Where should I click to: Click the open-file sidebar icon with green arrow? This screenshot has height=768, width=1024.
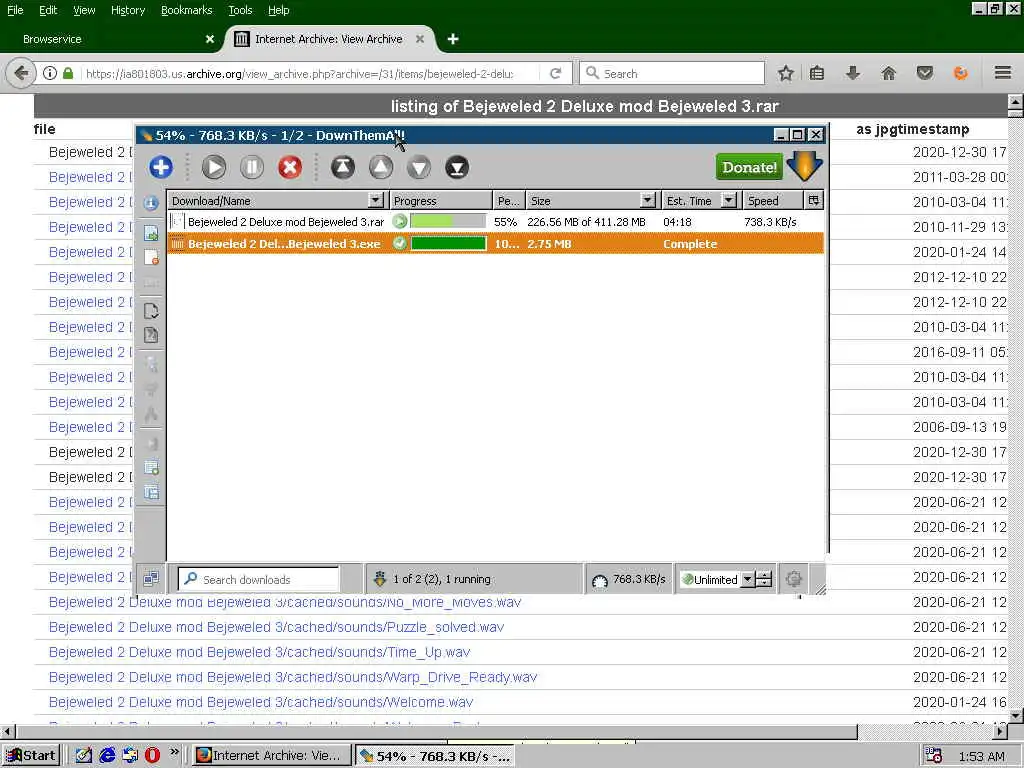(151, 233)
